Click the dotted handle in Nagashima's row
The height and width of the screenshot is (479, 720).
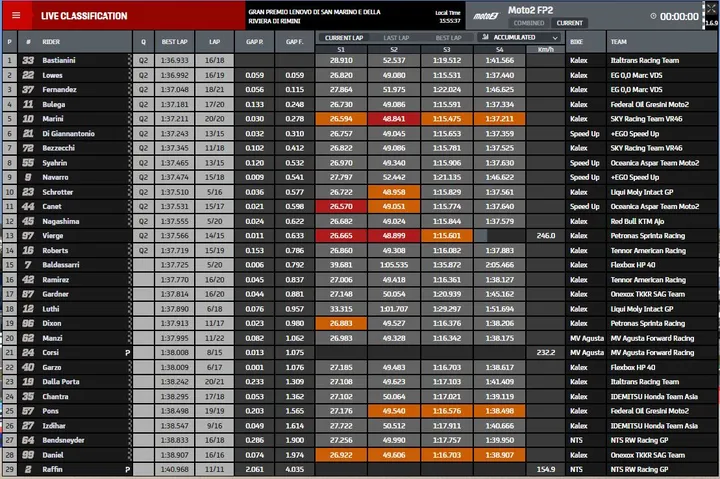point(129,221)
